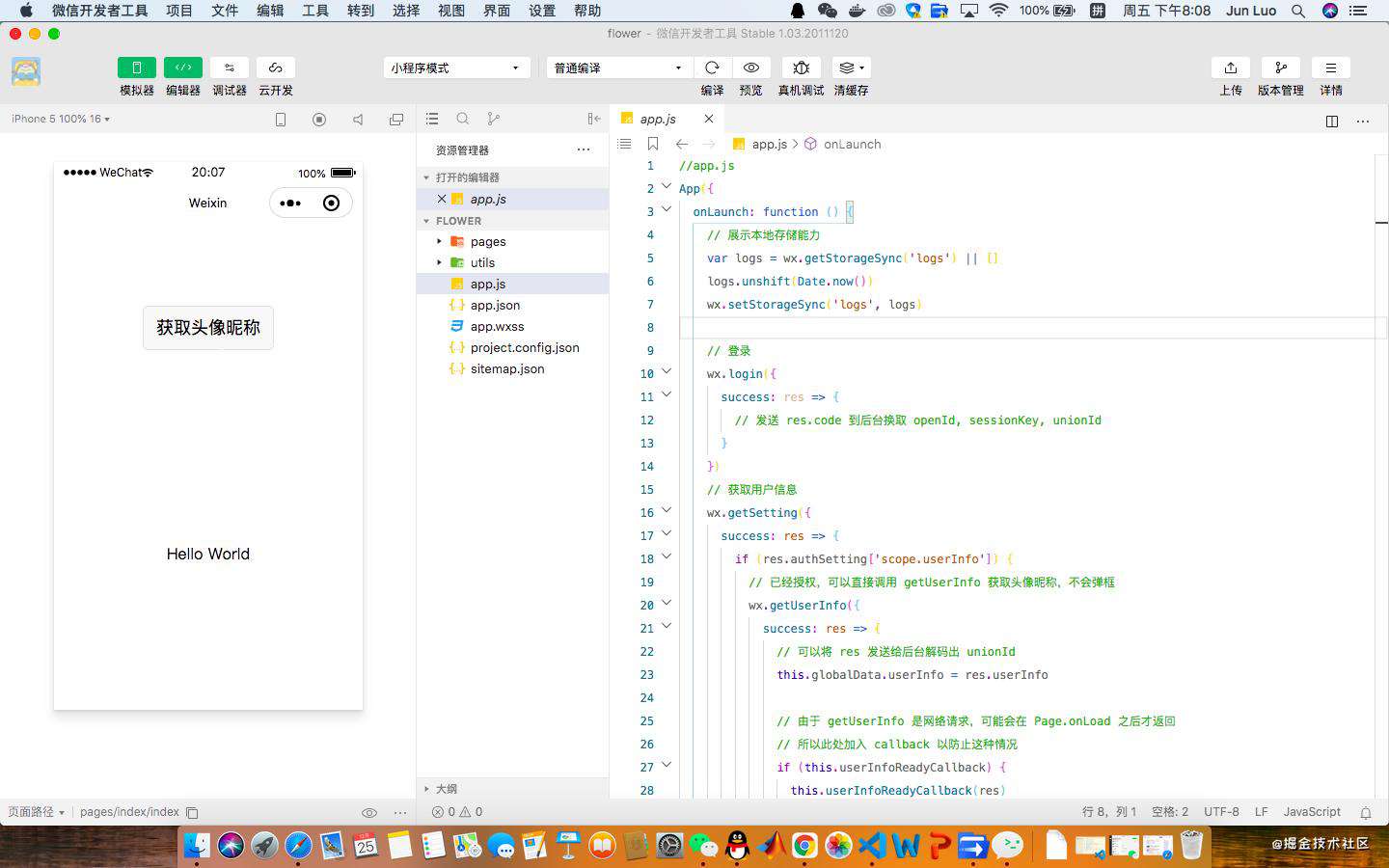
Task: Click 行 8, 列 1 cursor position
Action: (x=1109, y=812)
